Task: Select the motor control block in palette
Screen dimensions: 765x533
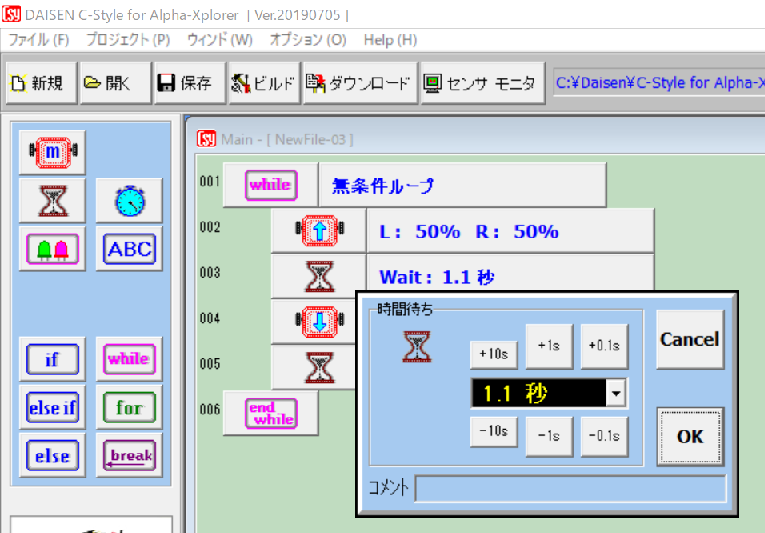Action: coord(52,152)
